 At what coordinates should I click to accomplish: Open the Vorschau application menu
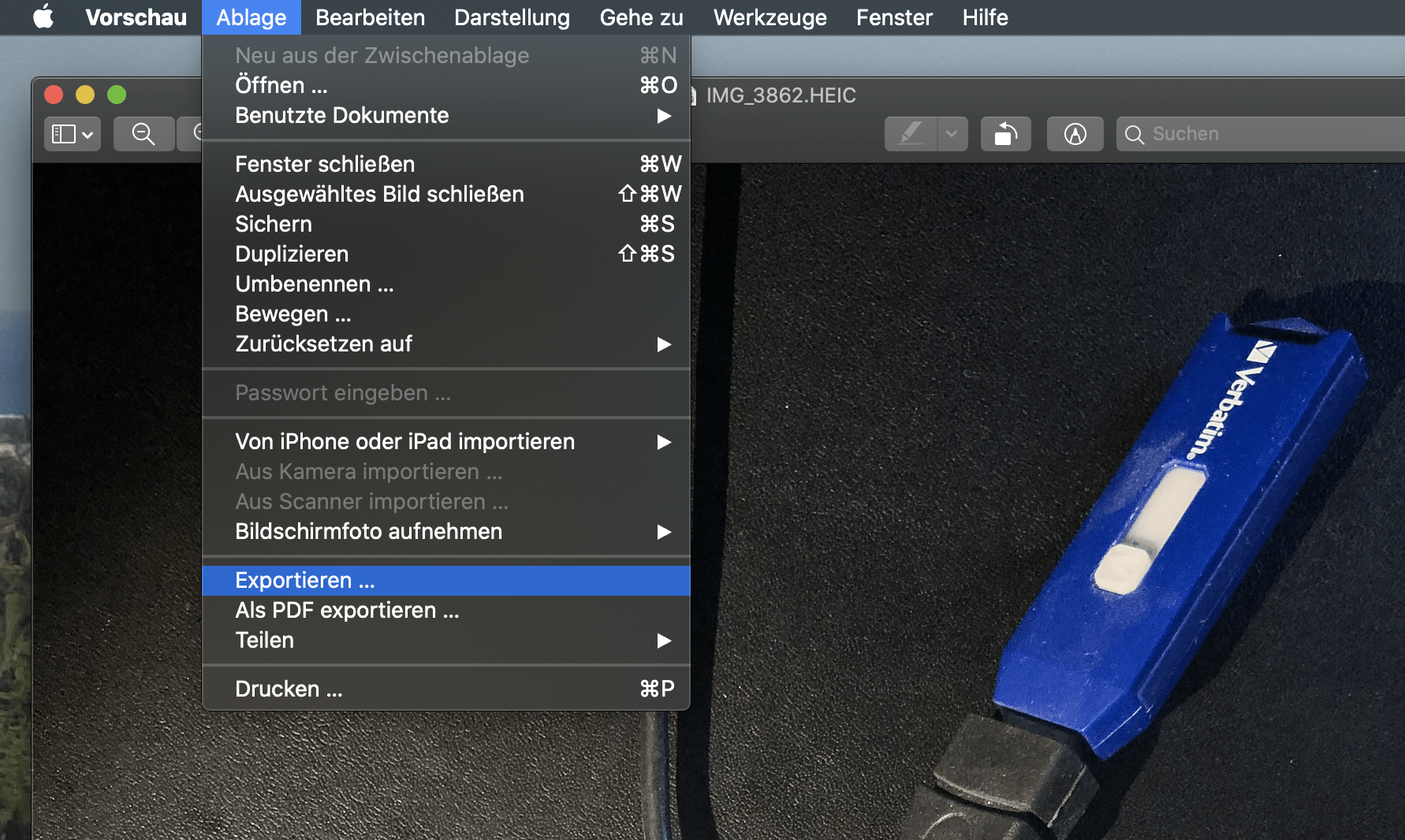136,17
